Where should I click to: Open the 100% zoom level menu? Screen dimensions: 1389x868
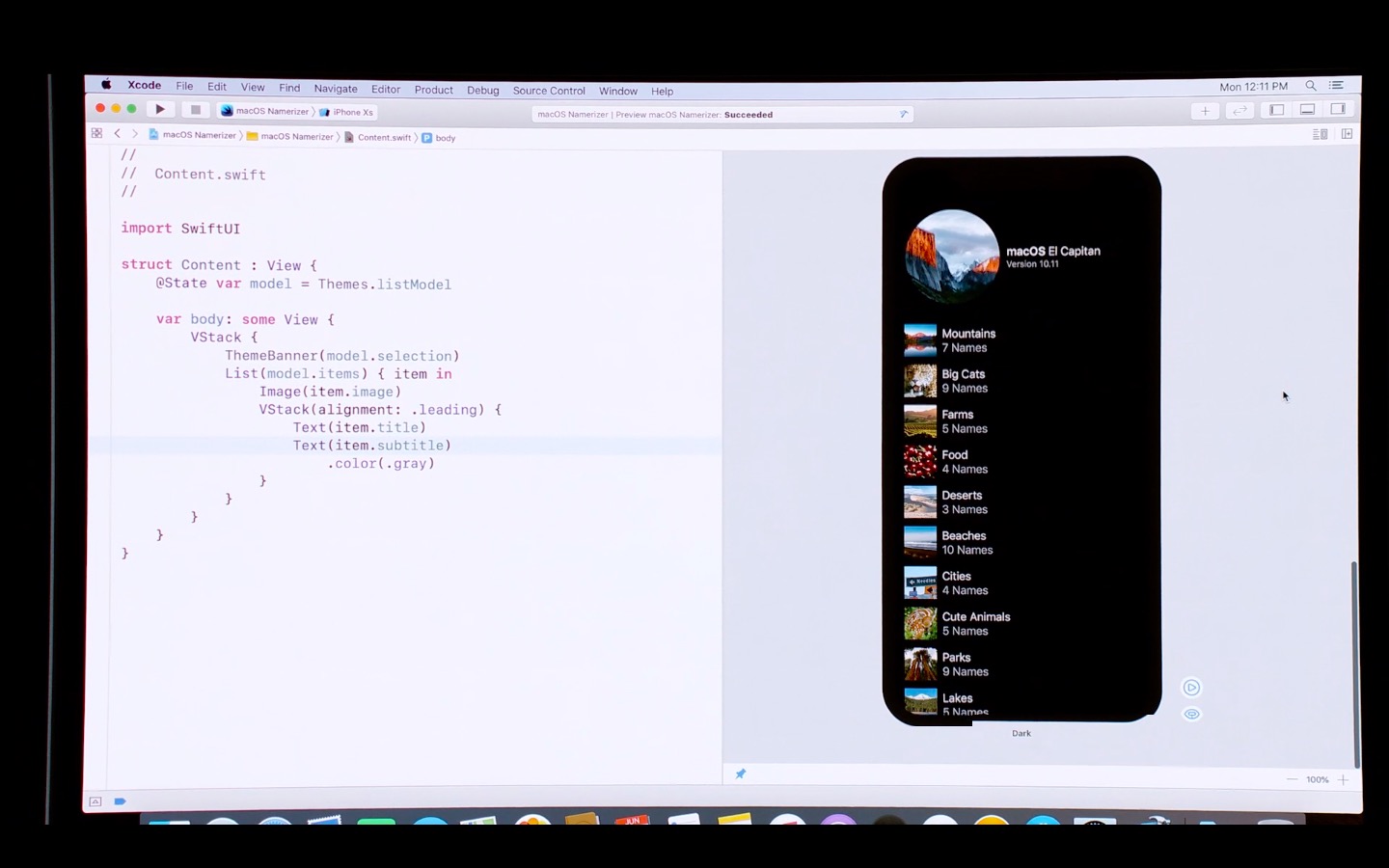1318,779
